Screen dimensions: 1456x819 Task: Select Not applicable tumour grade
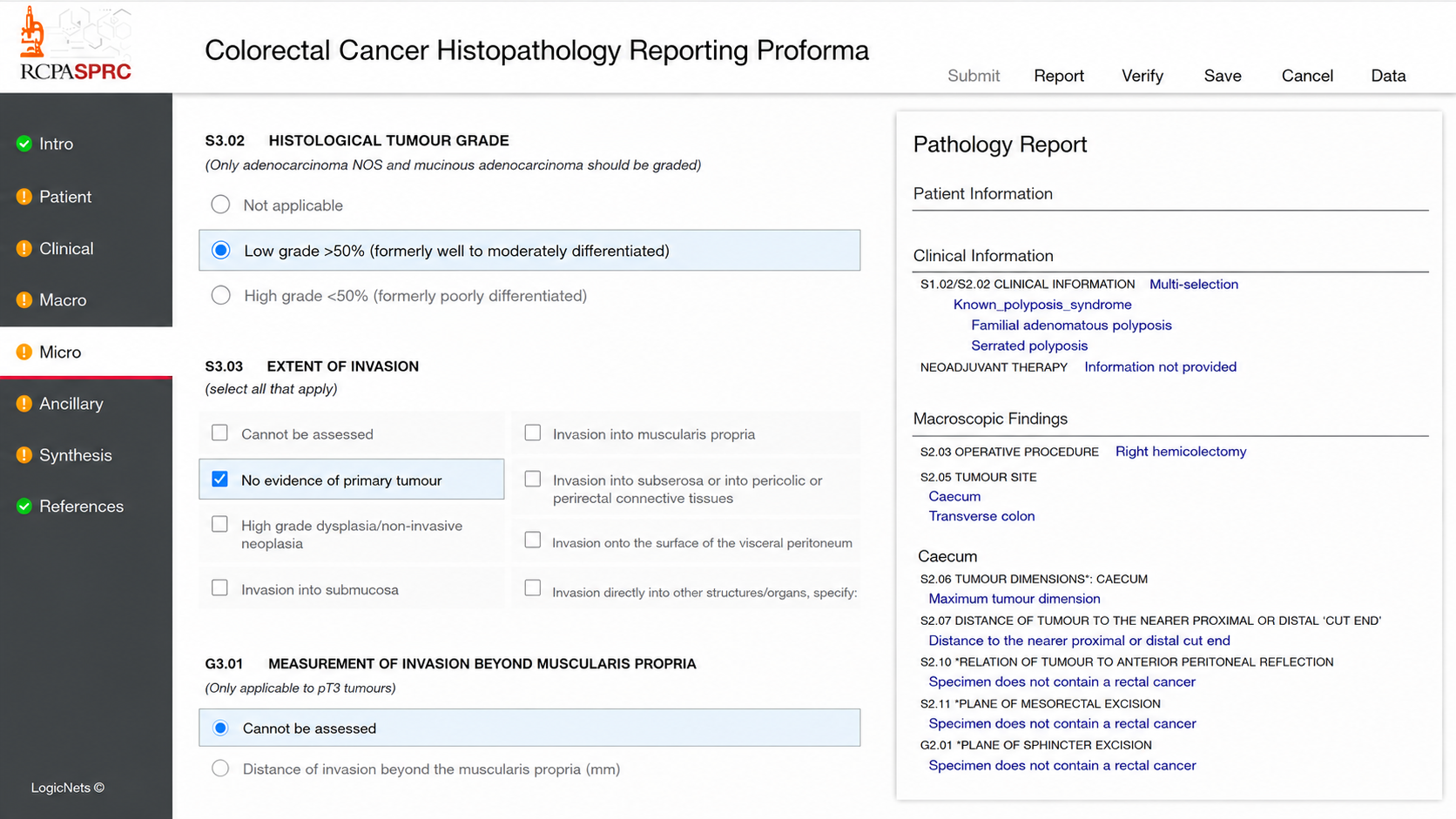[x=220, y=205]
